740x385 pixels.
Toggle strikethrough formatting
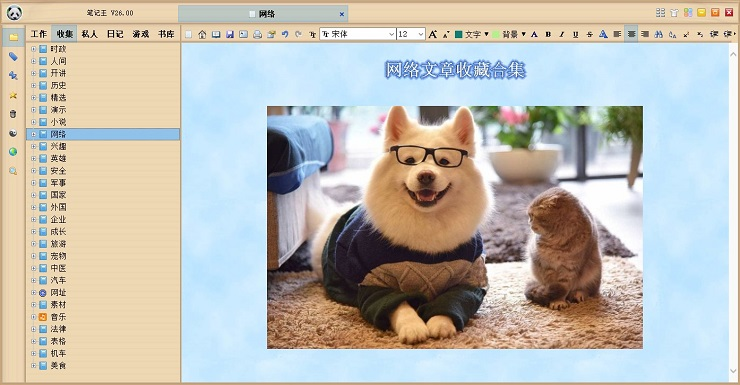pyautogui.click(x=589, y=34)
